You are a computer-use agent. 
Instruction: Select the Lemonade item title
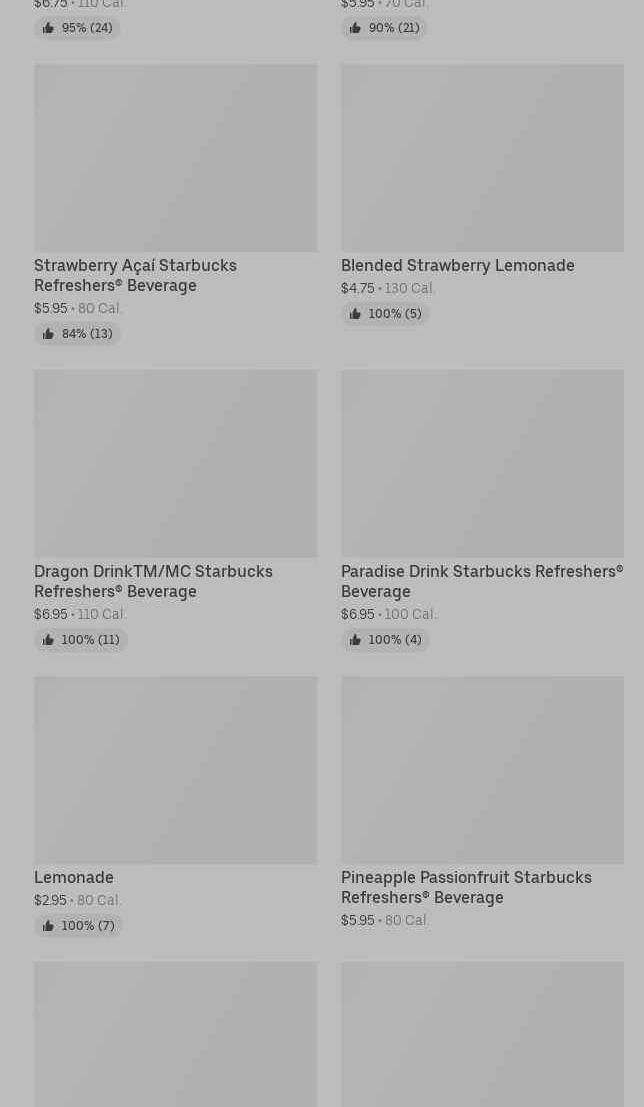click(74, 877)
